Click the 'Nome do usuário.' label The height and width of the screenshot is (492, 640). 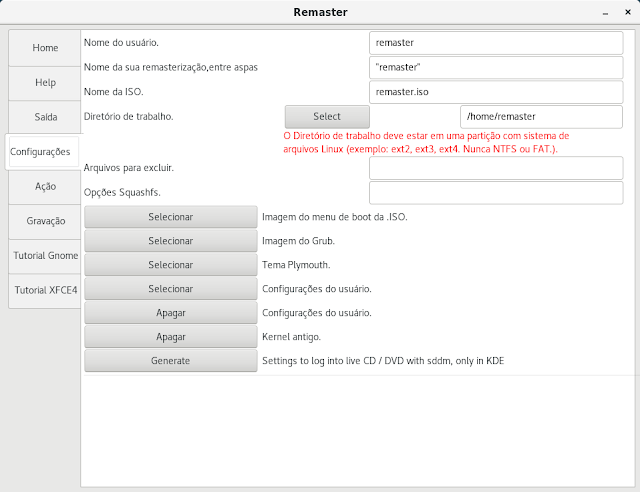121,43
